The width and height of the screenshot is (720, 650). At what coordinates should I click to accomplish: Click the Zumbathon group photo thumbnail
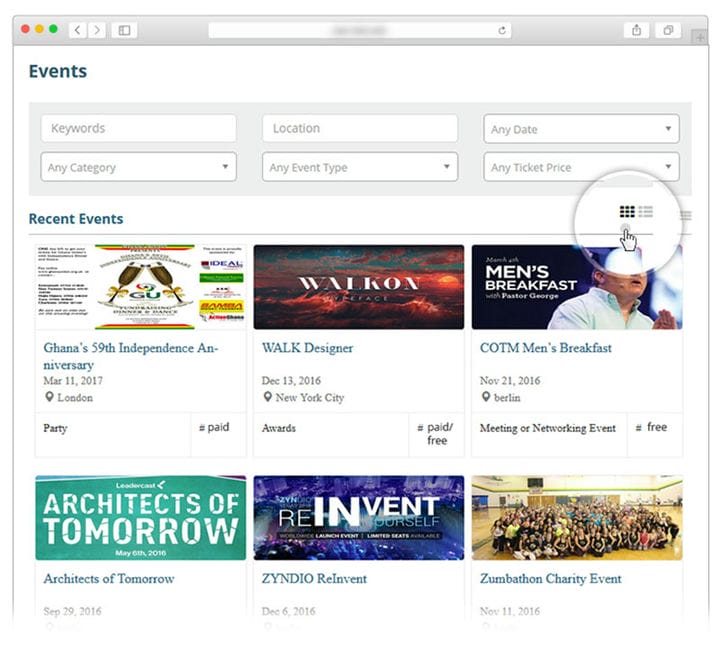577,518
